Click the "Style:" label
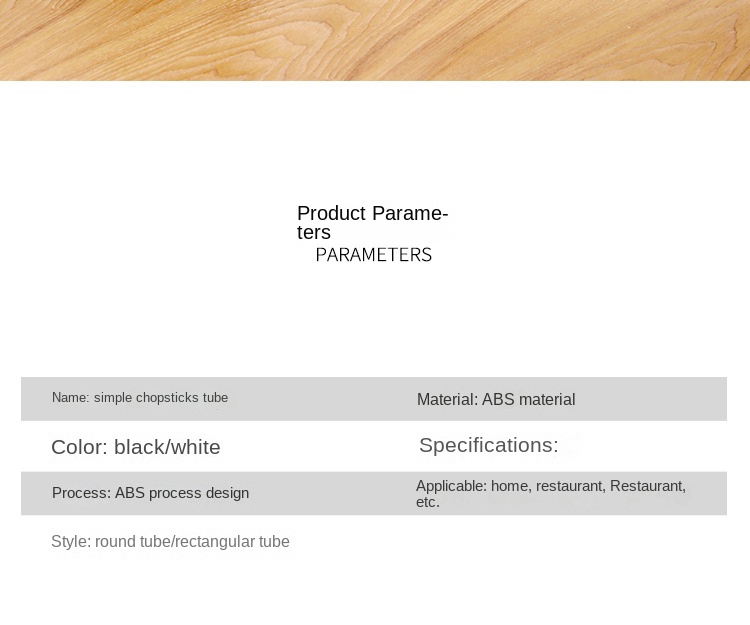 click(x=70, y=542)
